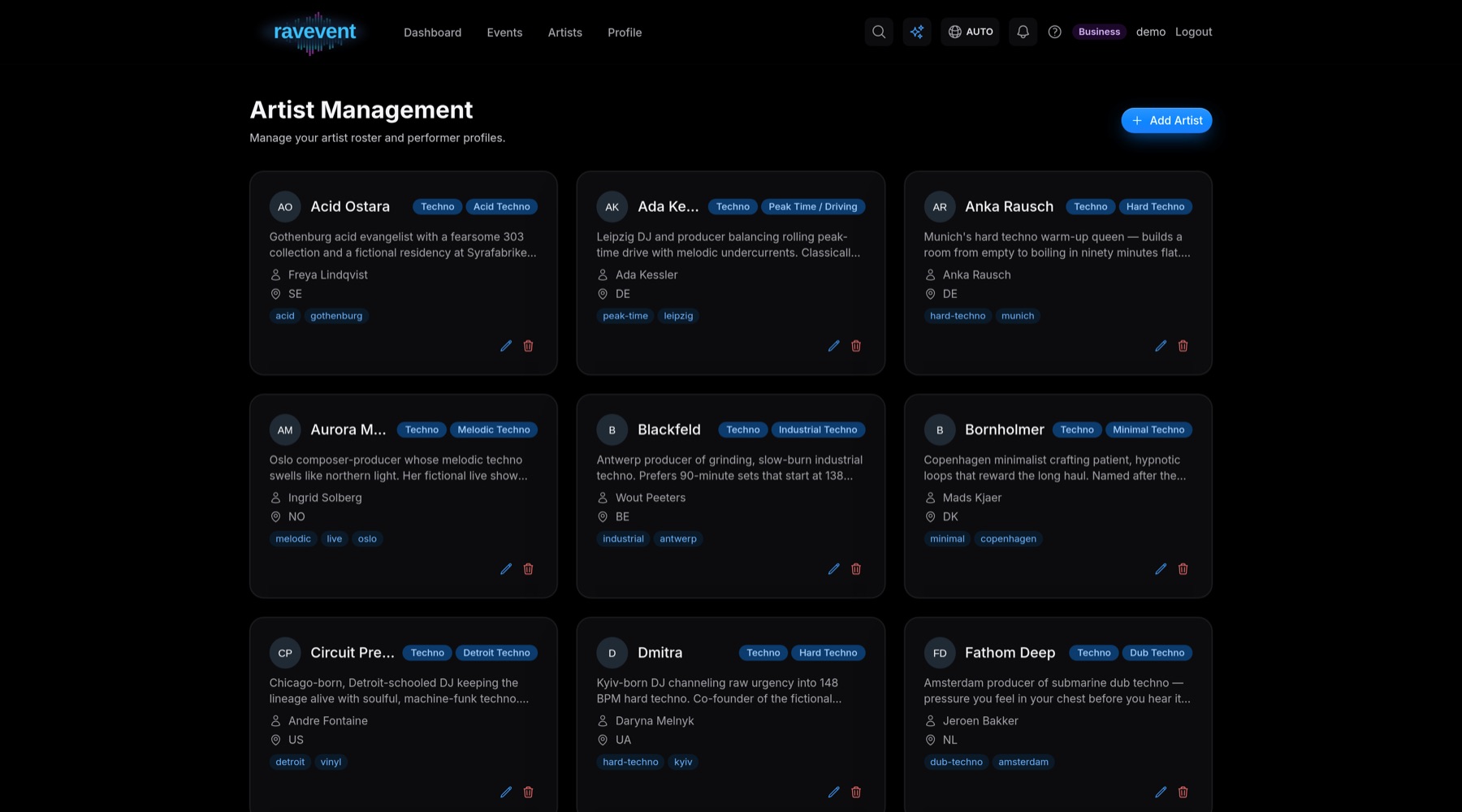Edit the Anka Rausch artist
The width and height of the screenshot is (1462, 812).
1161,346
